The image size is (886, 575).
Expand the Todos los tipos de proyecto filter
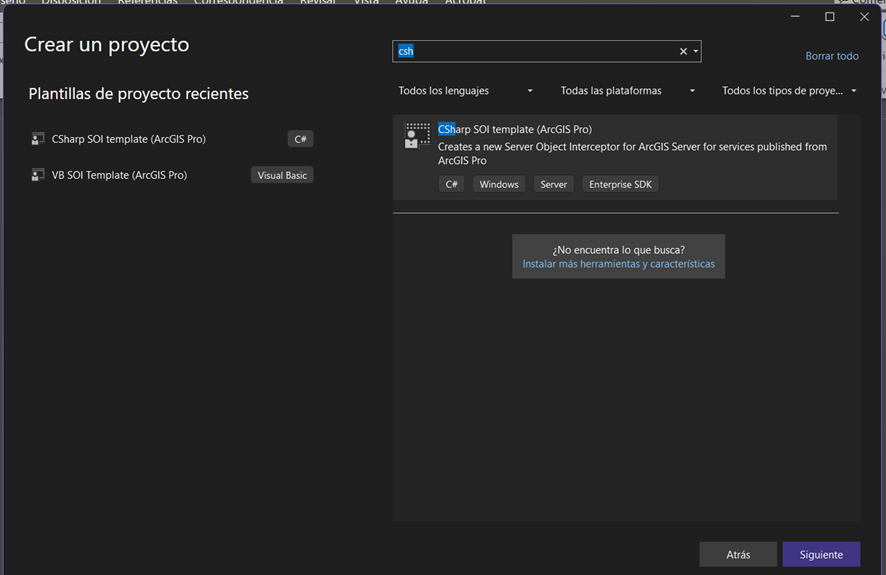click(x=789, y=91)
